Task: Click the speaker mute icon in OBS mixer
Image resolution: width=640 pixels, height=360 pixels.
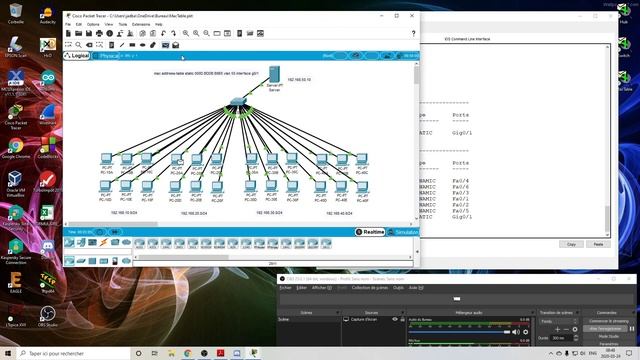Action: tap(516, 332)
